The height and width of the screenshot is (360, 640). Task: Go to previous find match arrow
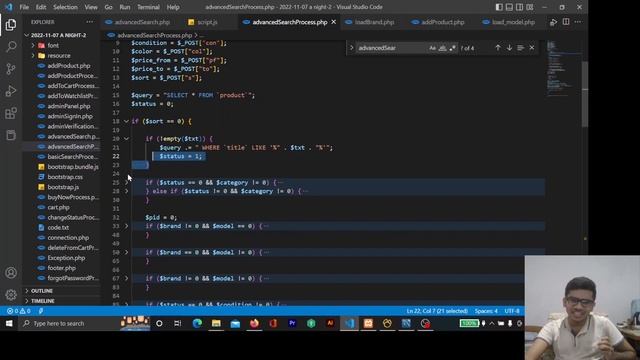(498, 48)
